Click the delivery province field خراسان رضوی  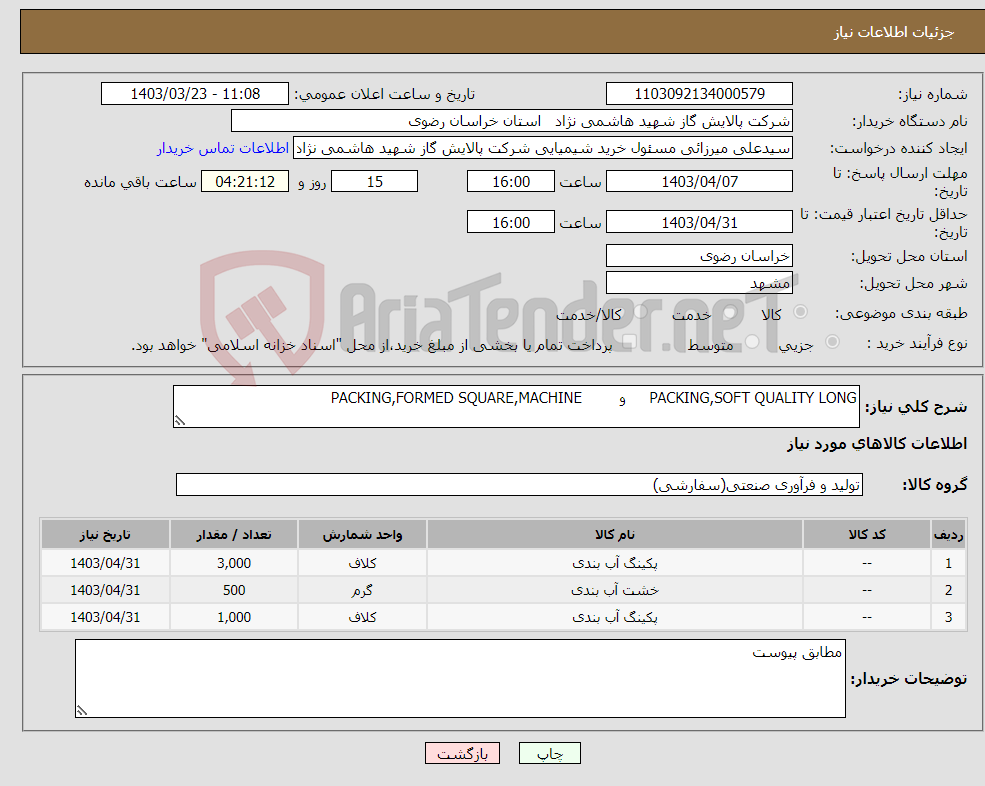[699, 256]
